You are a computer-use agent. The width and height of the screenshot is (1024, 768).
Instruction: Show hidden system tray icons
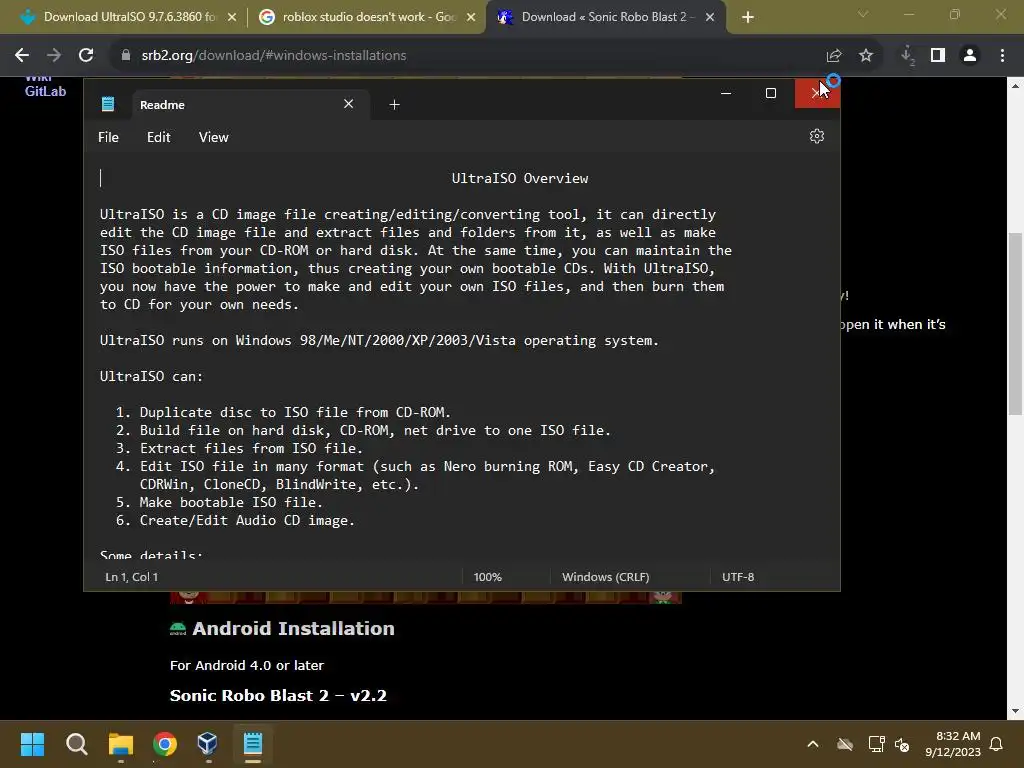[813, 744]
